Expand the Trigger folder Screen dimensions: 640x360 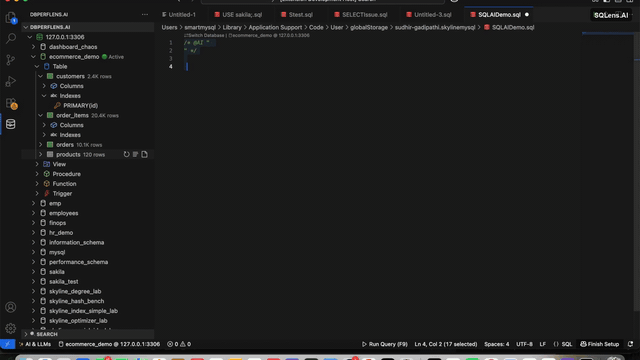[x=37, y=193]
